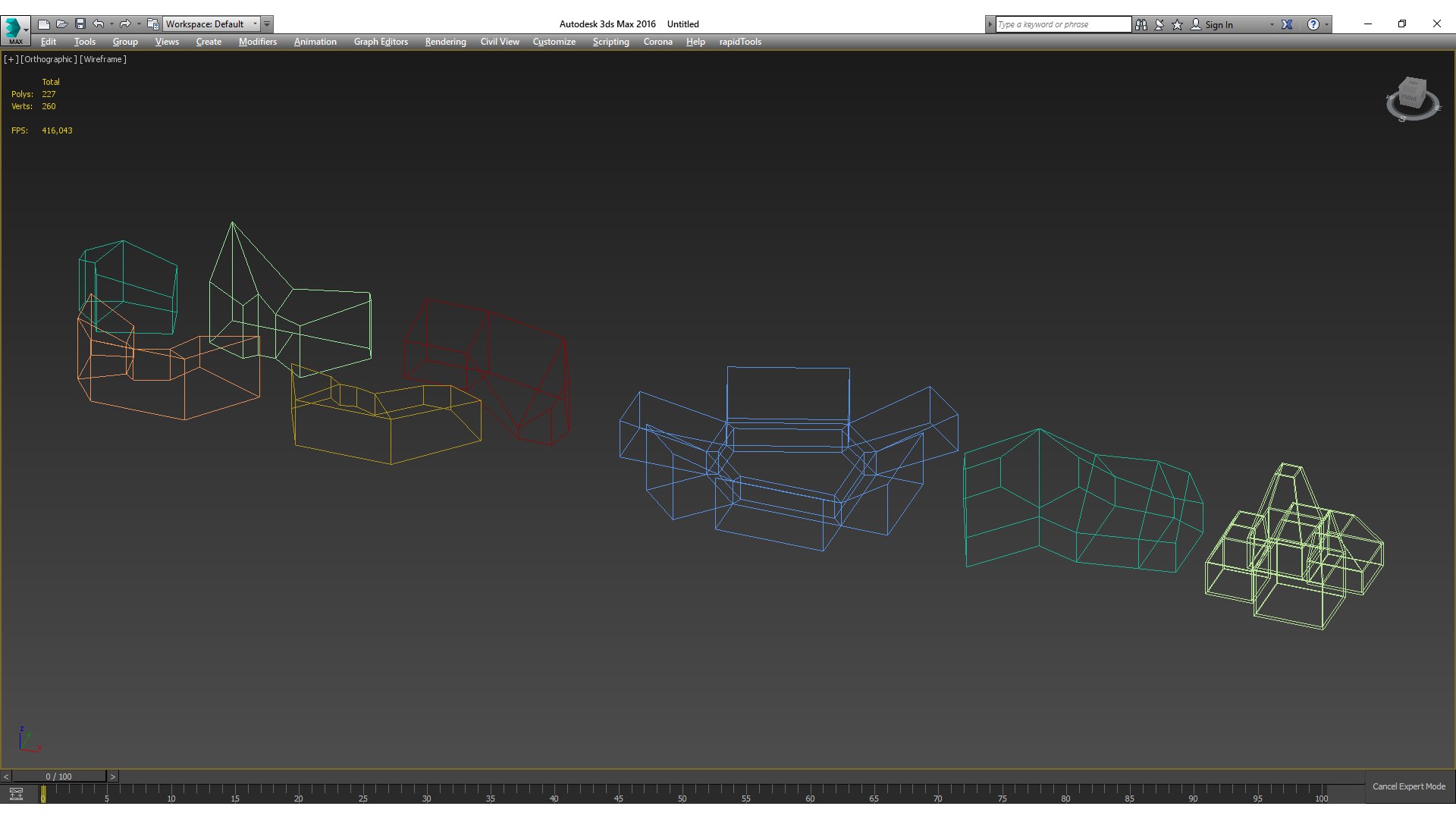Open Favorites star icon
The width and height of the screenshot is (1456, 819).
tap(1177, 24)
